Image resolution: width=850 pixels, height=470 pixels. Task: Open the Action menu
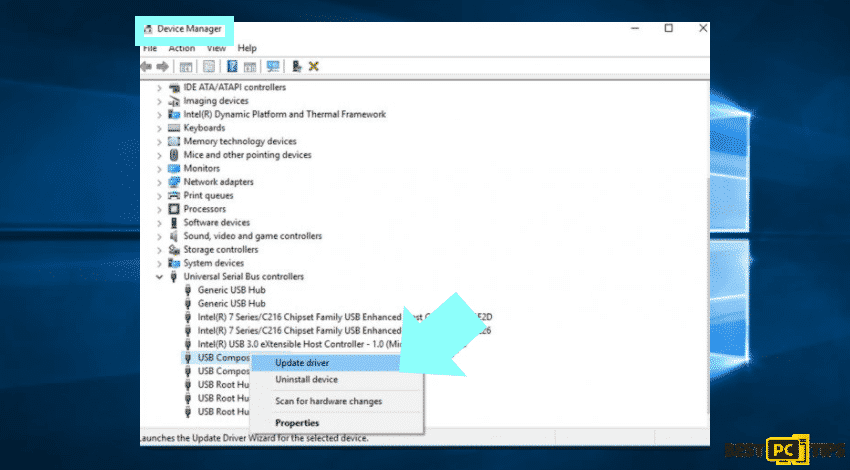(182, 48)
